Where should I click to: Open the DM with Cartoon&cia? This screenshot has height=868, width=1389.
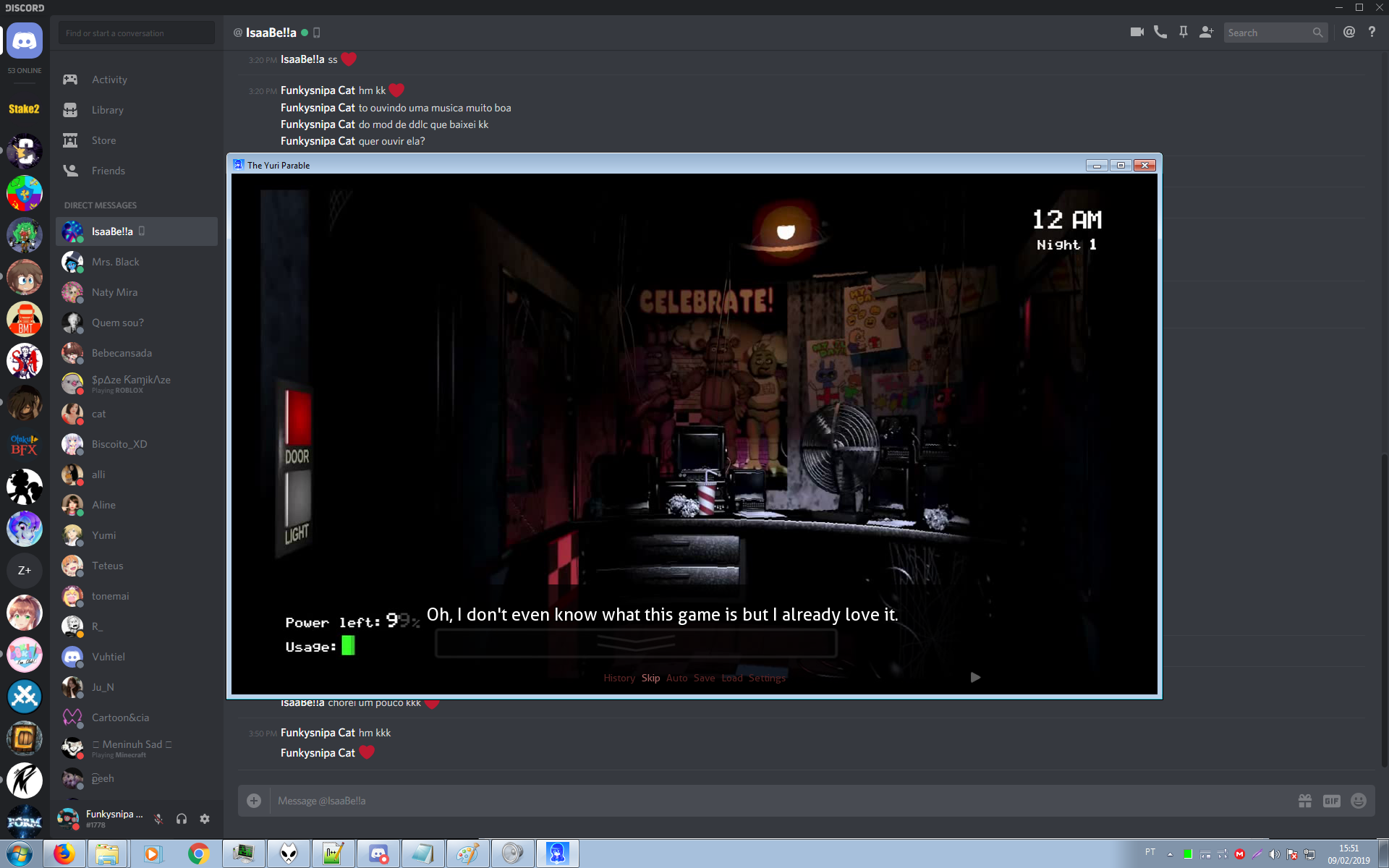[137, 718]
